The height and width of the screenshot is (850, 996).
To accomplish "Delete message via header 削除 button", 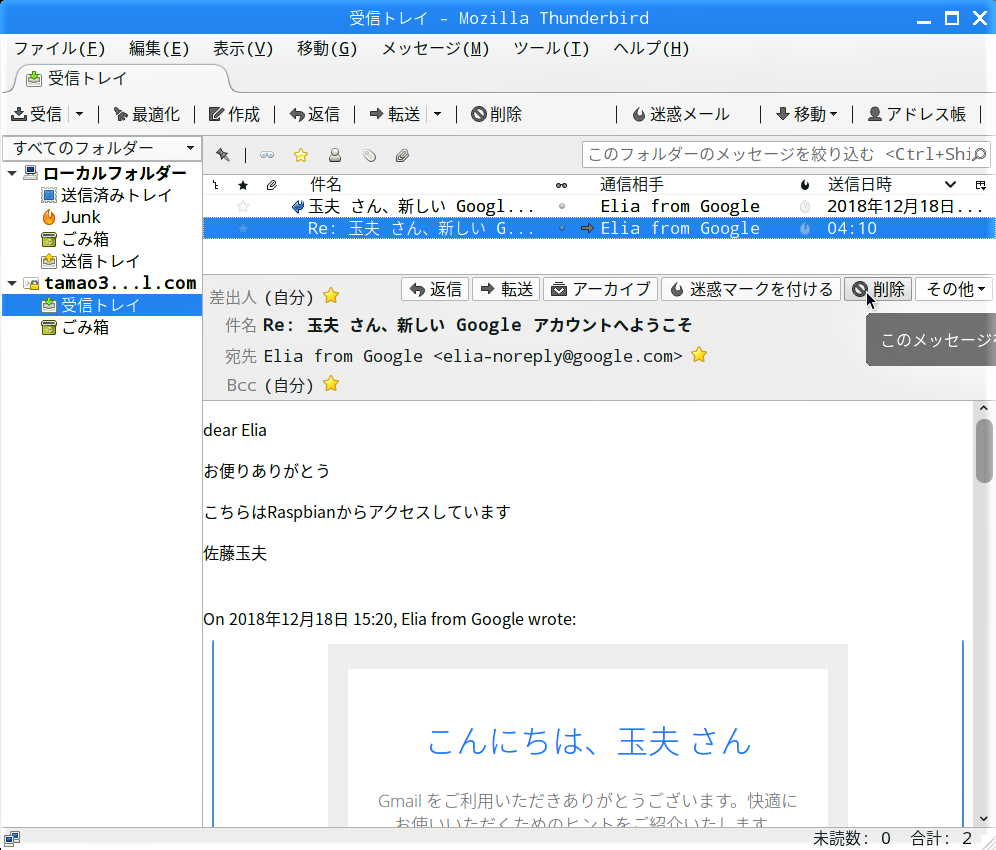I will click(878, 289).
